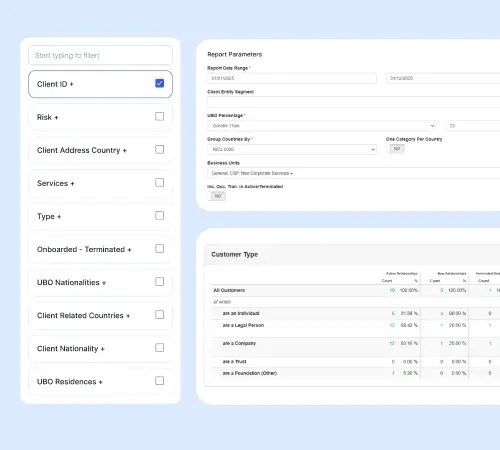Open the All Customers active count link

click(x=392, y=290)
